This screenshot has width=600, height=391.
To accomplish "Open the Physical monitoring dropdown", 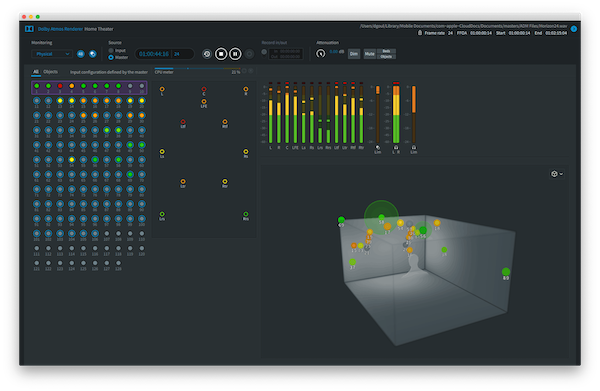I will pos(52,54).
